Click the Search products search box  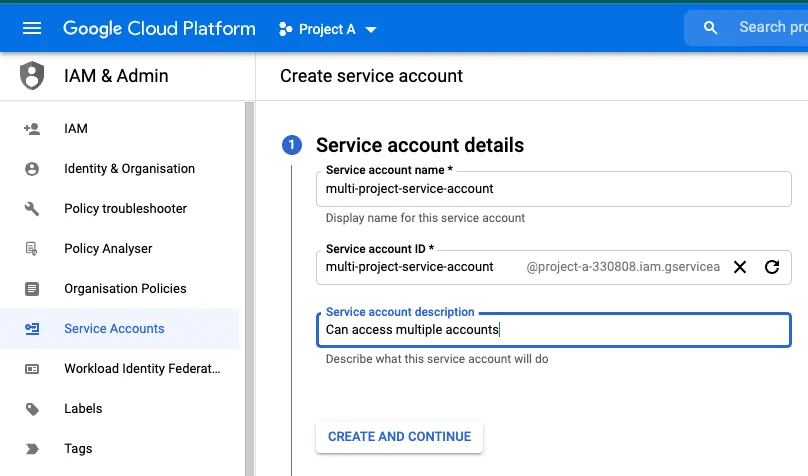tap(746, 28)
